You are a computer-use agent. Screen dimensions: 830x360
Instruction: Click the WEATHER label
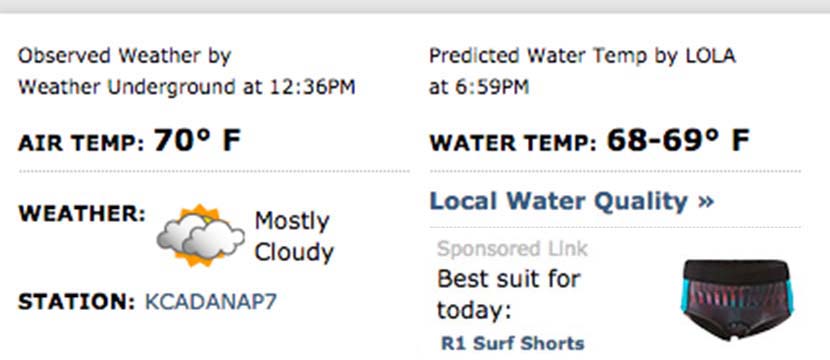(82, 214)
